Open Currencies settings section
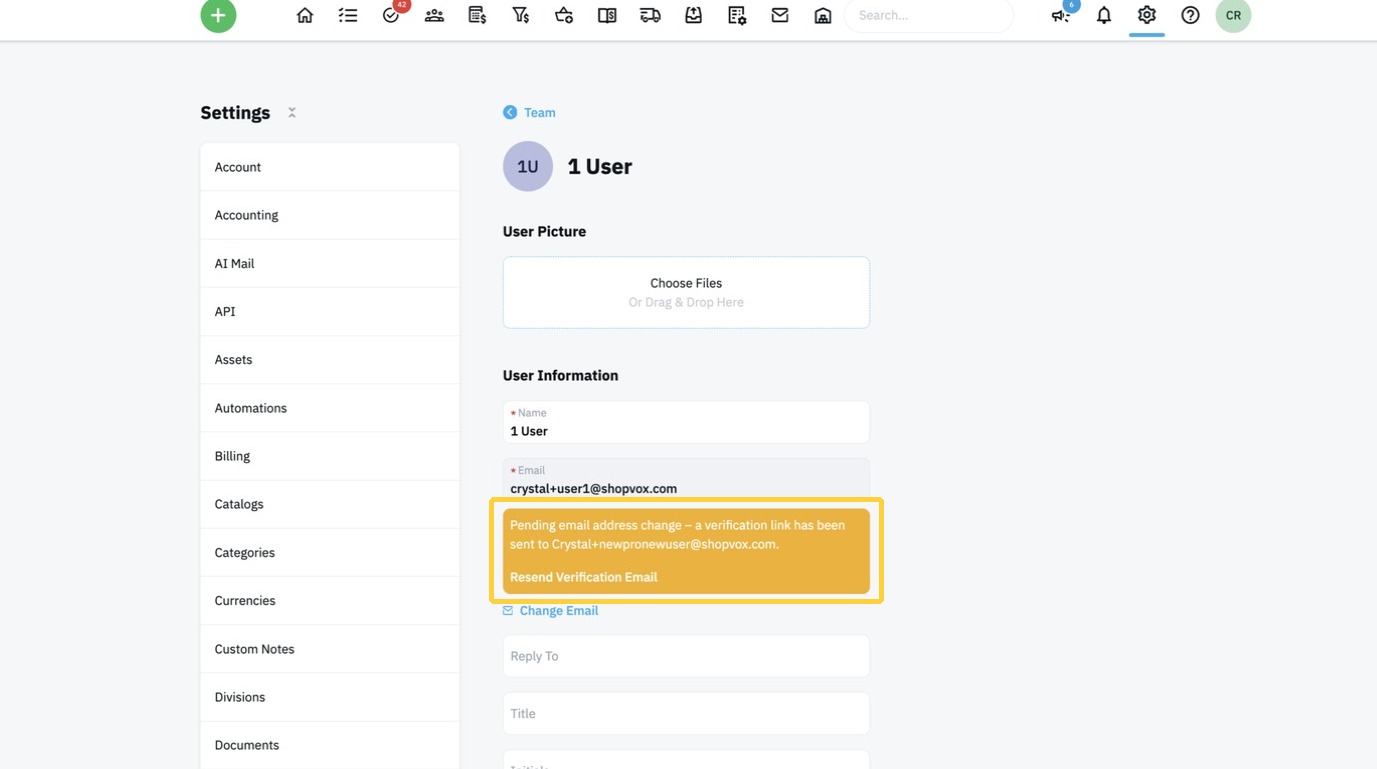Image resolution: width=1377 pixels, height=769 pixels. point(330,600)
